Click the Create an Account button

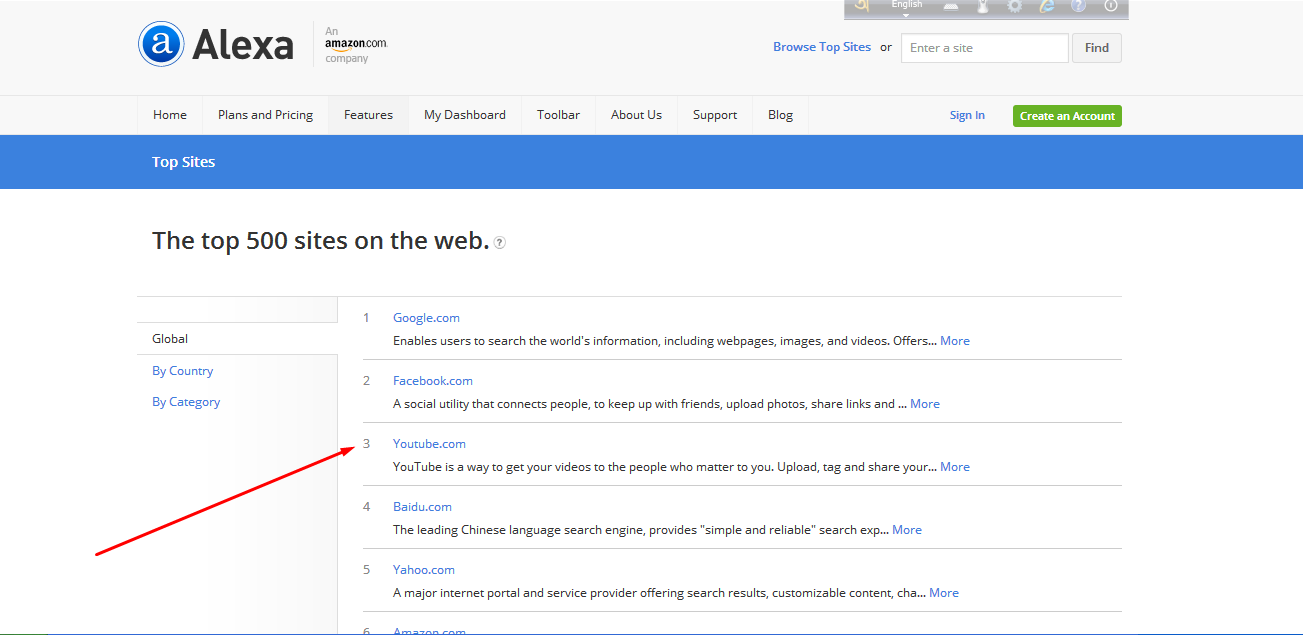point(1066,116)
